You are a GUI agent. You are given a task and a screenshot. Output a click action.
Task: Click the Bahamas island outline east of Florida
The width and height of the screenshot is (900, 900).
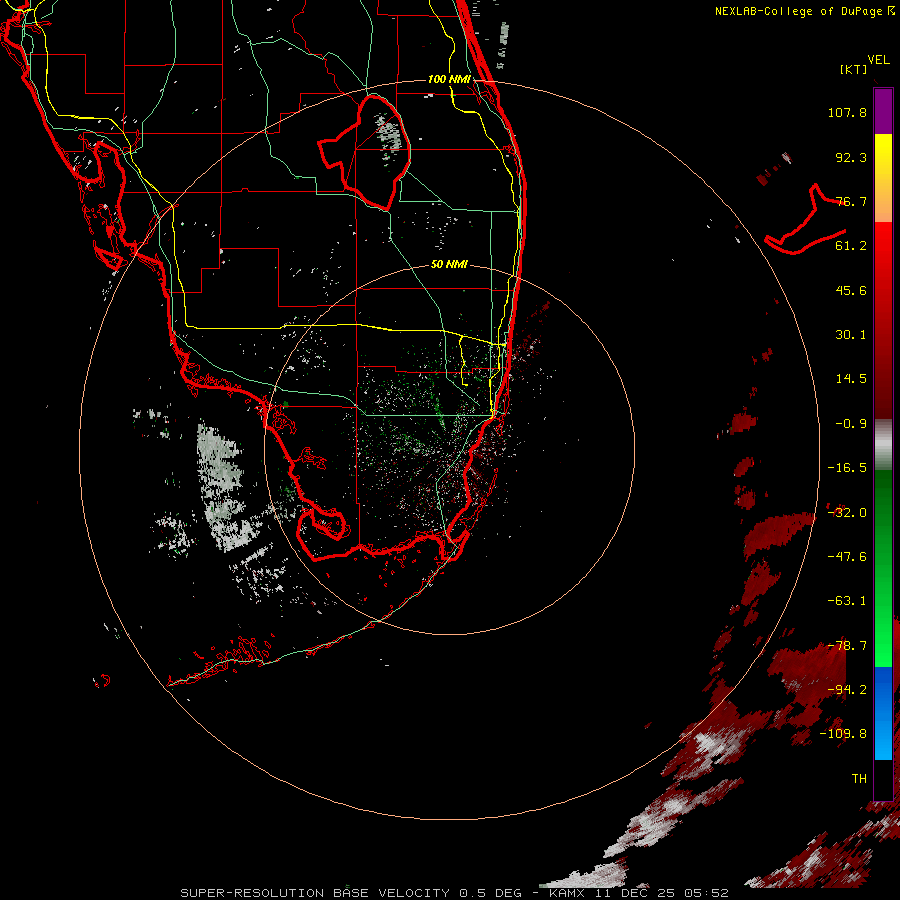pos(806,221)
